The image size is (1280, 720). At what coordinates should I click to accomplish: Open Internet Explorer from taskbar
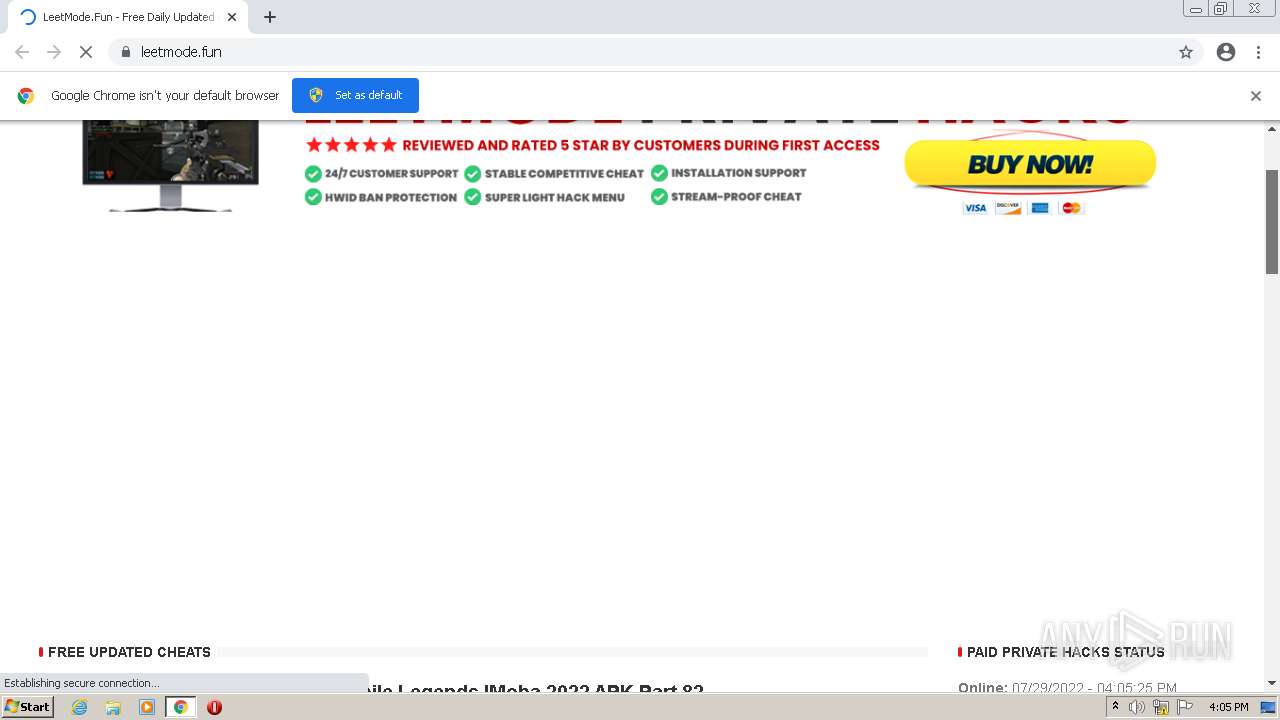(x=80, y=707)
